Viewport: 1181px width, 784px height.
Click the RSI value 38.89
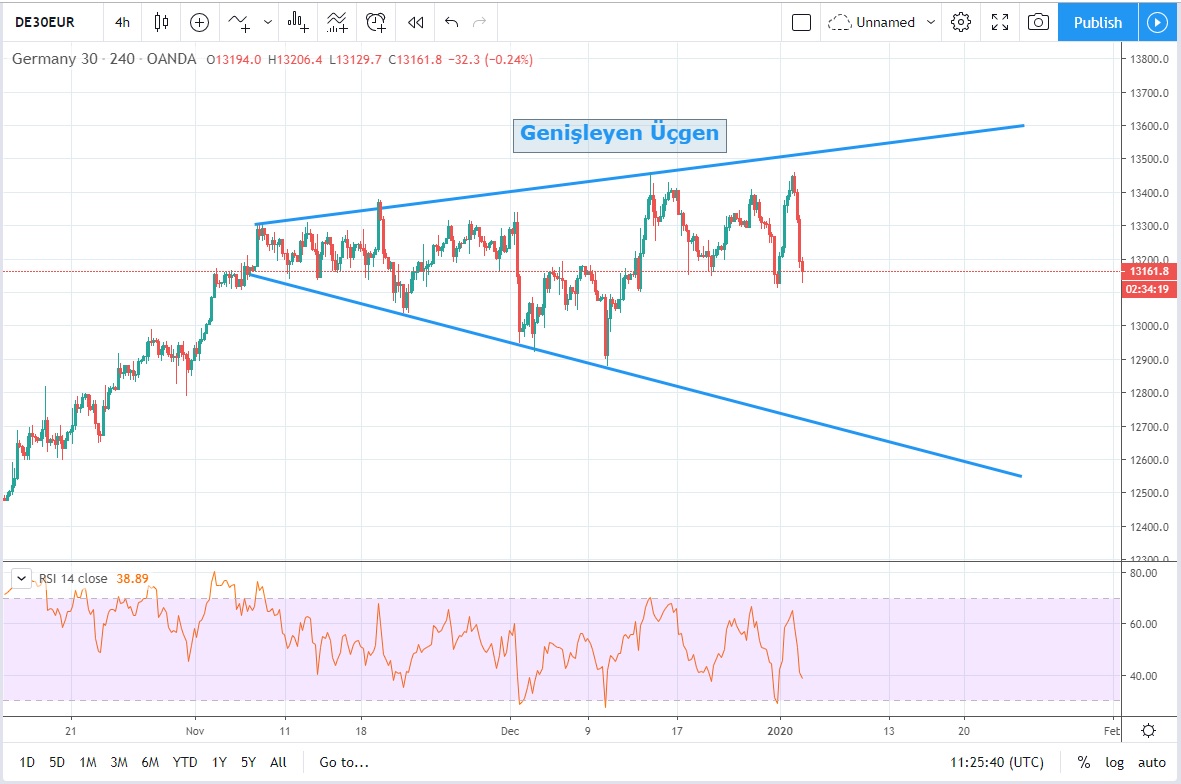coord(133,578)
